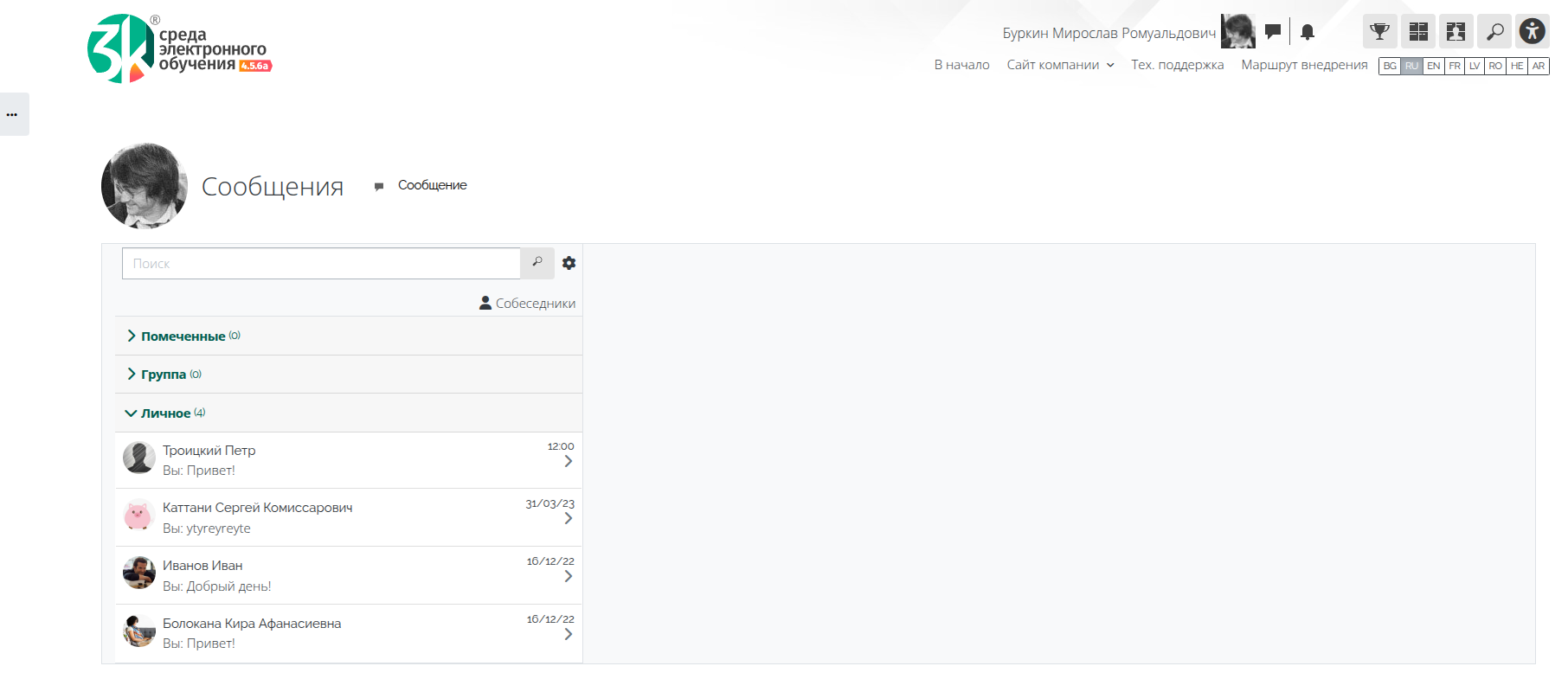Open the notifications bell

tap(1308, 32)
